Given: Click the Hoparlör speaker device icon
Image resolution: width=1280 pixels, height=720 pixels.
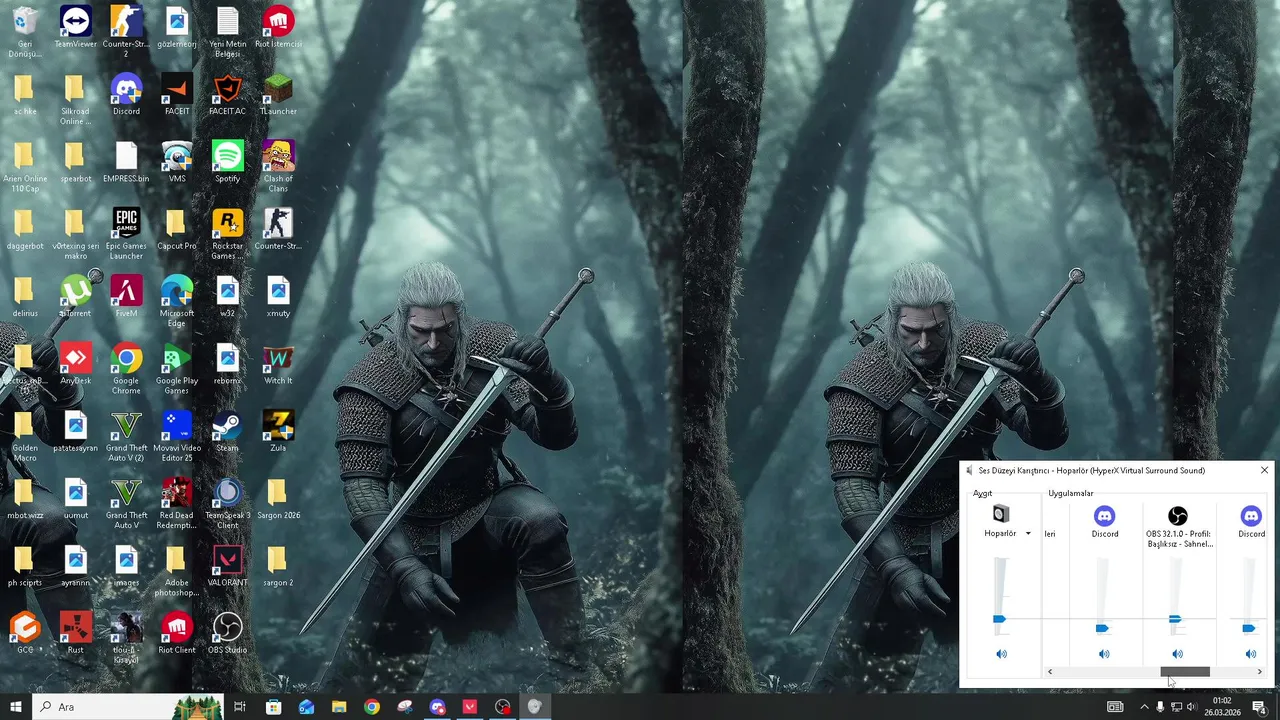Looking at the screenshot, I should pos(1001,515).
